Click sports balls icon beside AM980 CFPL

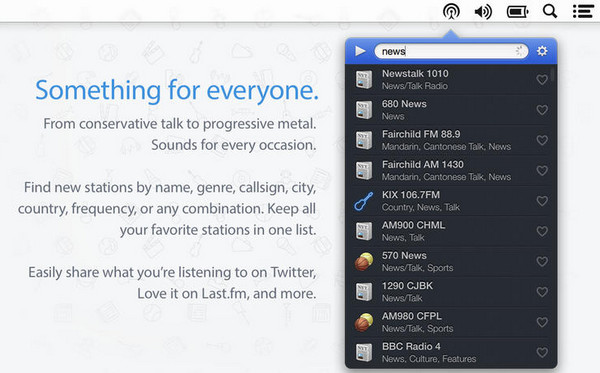coord(364,322)
